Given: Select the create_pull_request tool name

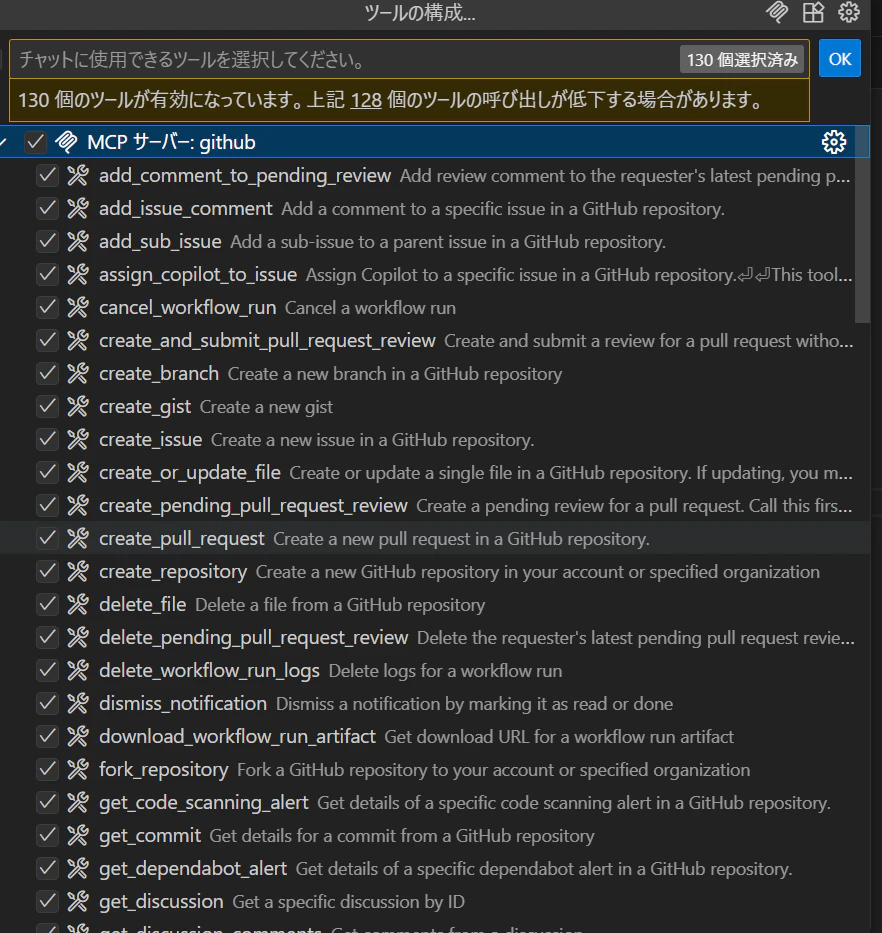Looking at the screenshot, I should pos(182,538).
